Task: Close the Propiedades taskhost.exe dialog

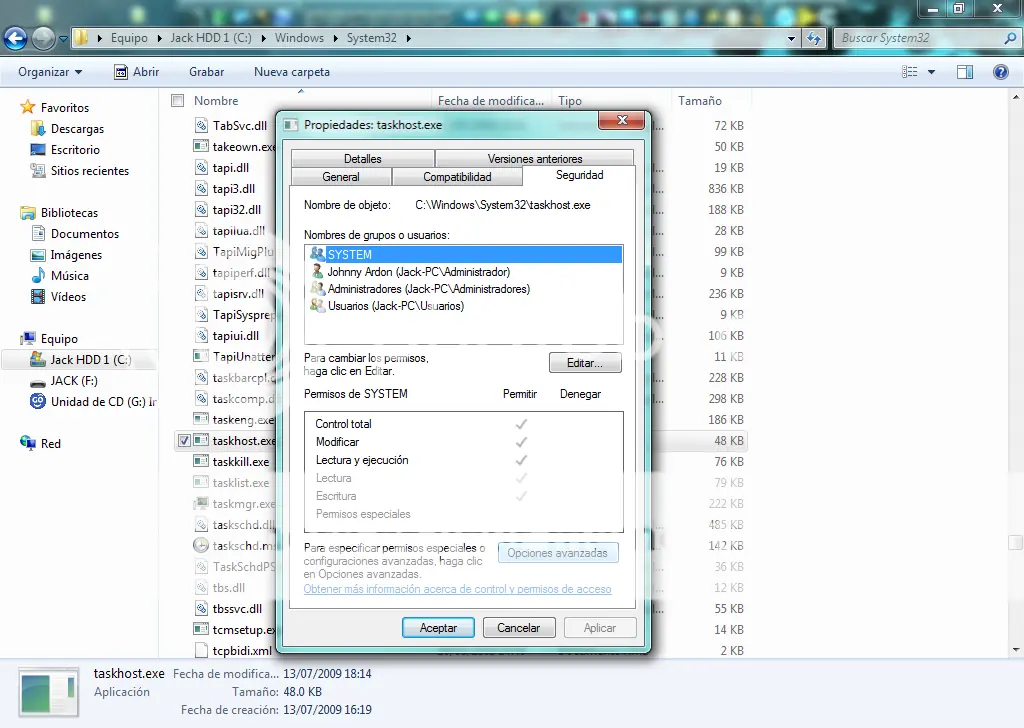Action: (622, 120)
